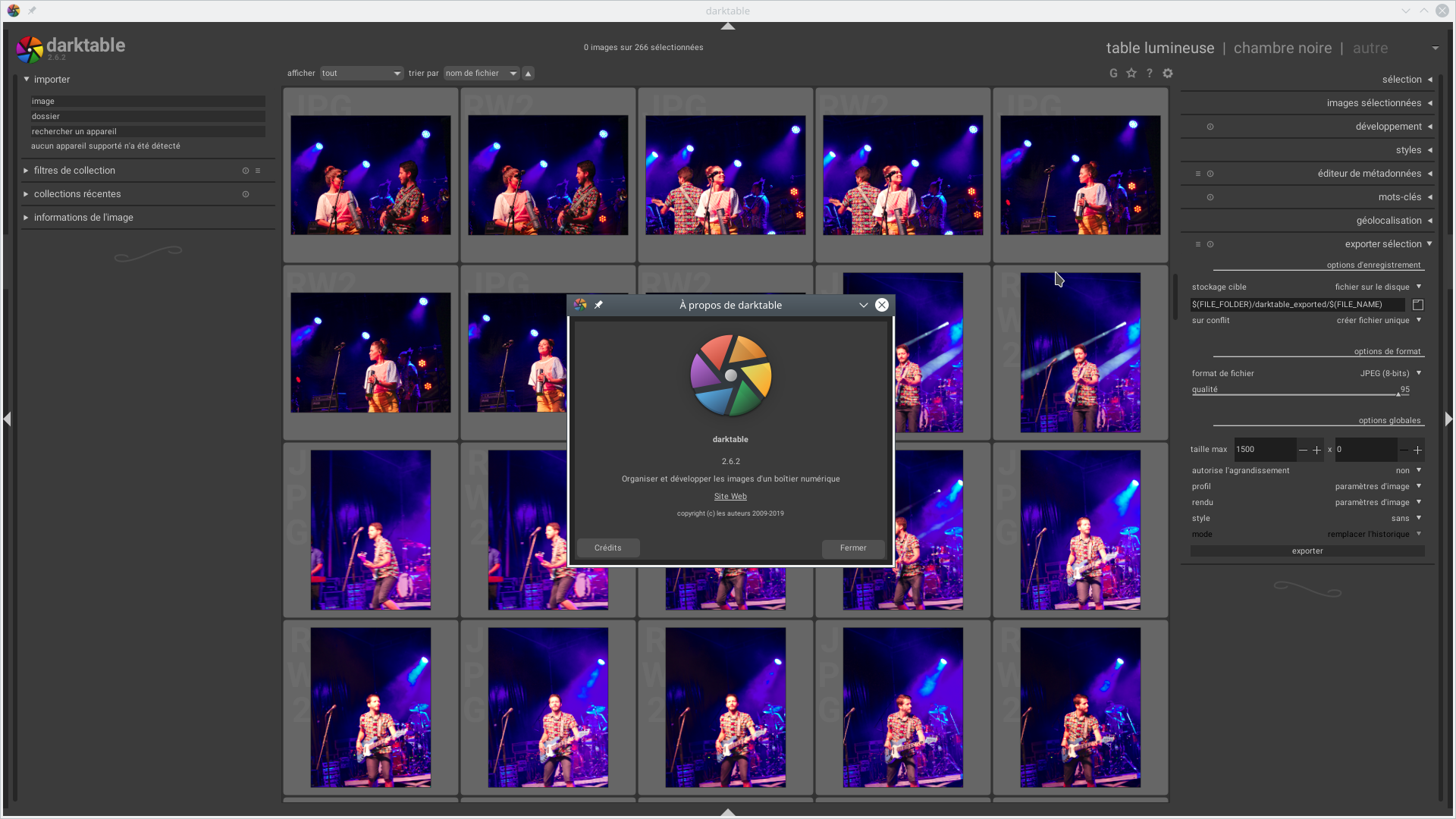Open presets for exporter sélection
Image resolution: width=1456 pixels, height=819 pixels.
(1198, 244)
